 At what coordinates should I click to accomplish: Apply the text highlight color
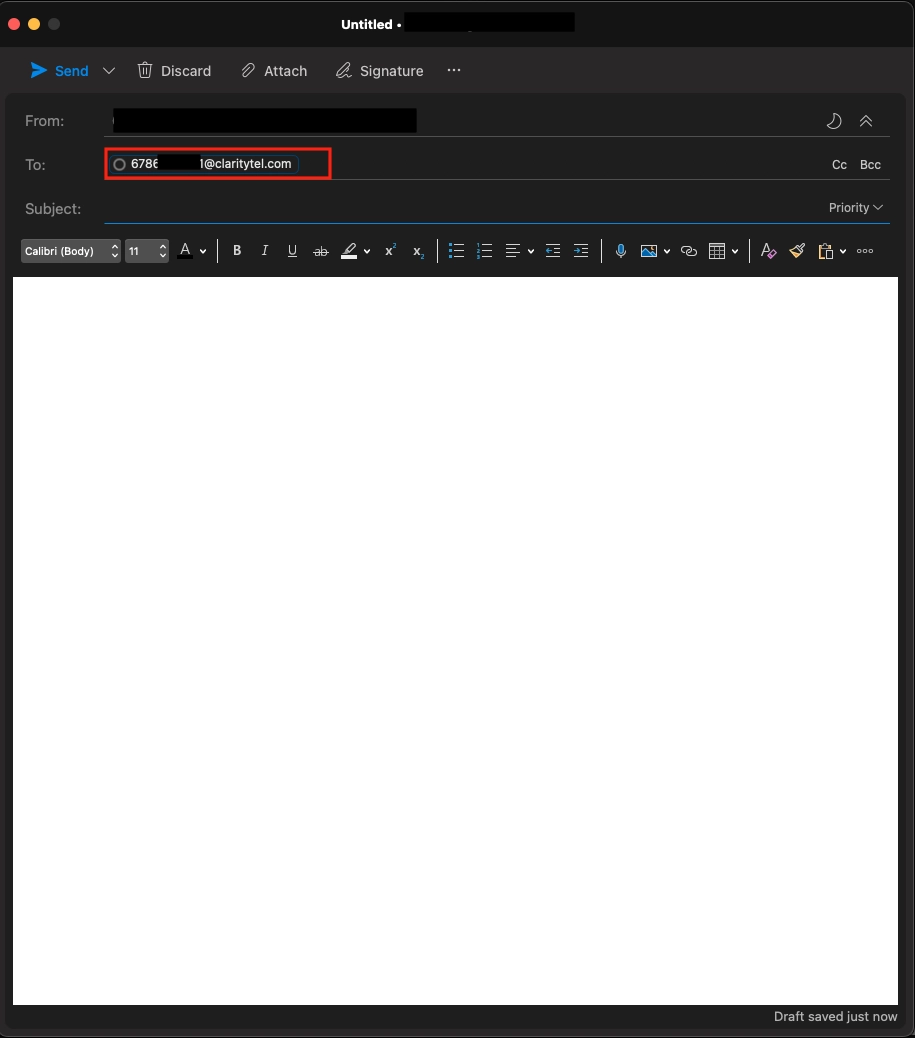pyautogui.click(x=349, y=251)
